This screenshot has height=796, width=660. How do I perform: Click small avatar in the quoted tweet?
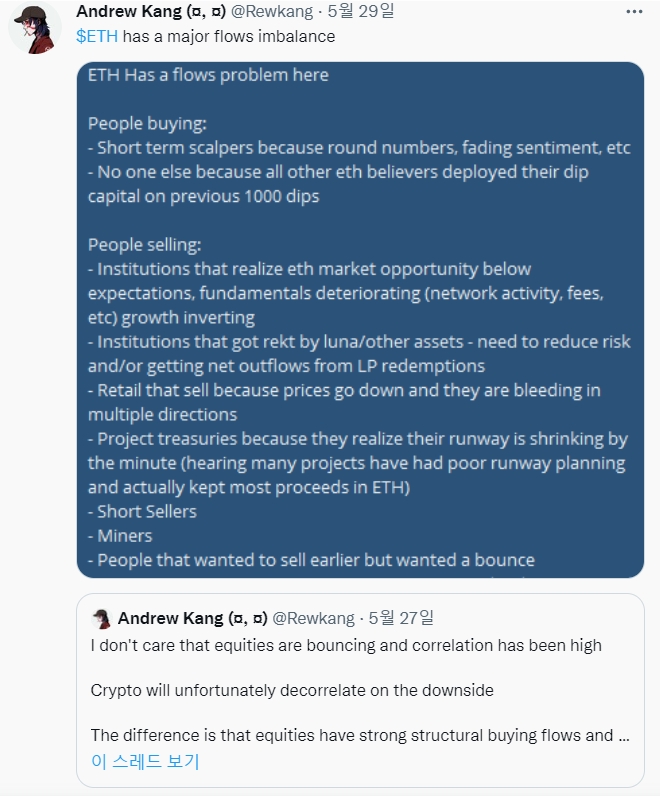tap(101, 618)
